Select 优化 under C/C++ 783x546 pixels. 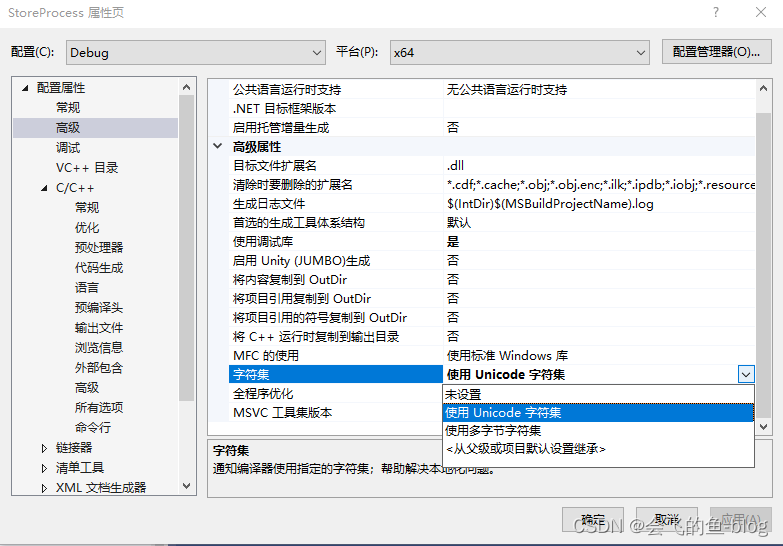pyautogui.click(x=87, y=228)
